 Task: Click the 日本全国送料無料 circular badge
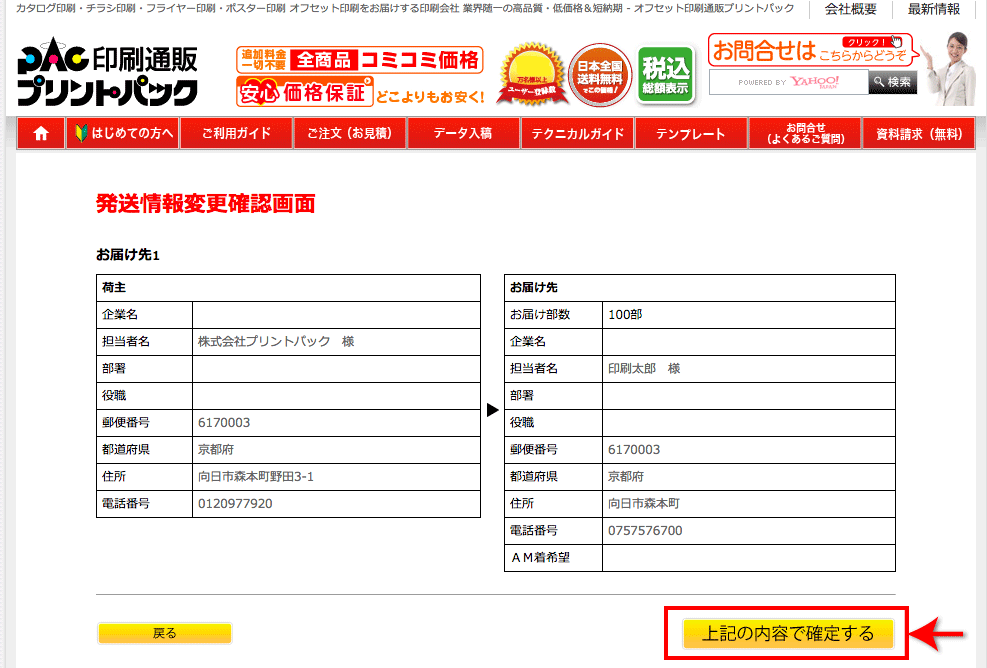[x=598, y=73]
